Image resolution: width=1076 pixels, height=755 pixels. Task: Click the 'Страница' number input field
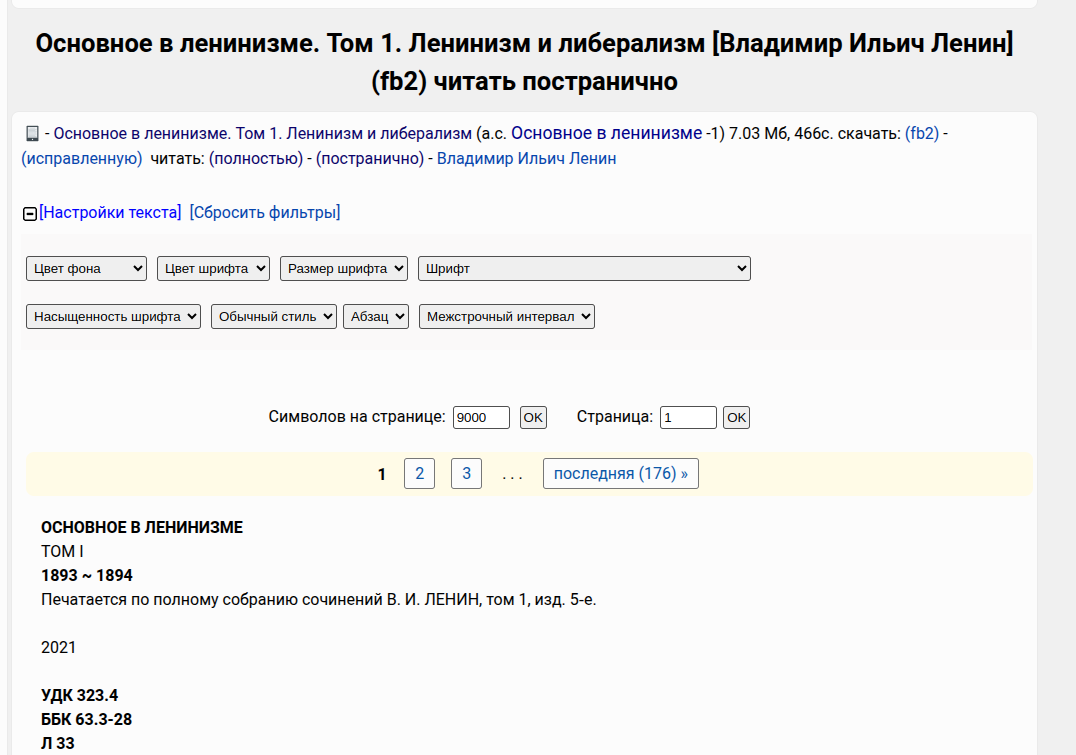point(688,417)
